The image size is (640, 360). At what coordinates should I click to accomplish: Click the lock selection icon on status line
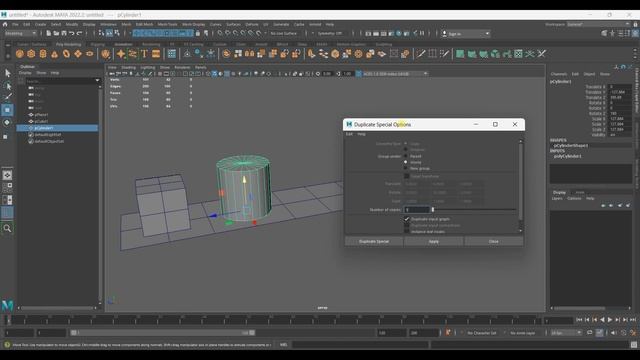coord(198,33)
